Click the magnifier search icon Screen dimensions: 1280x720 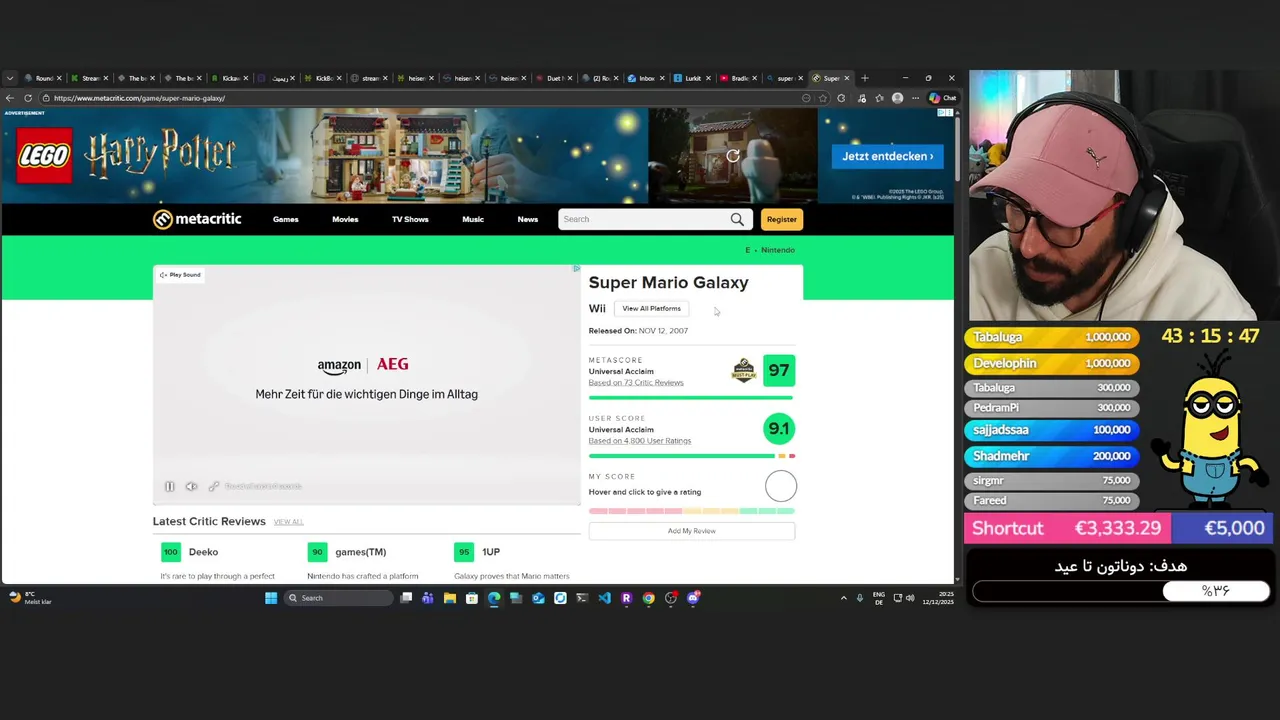737,219
